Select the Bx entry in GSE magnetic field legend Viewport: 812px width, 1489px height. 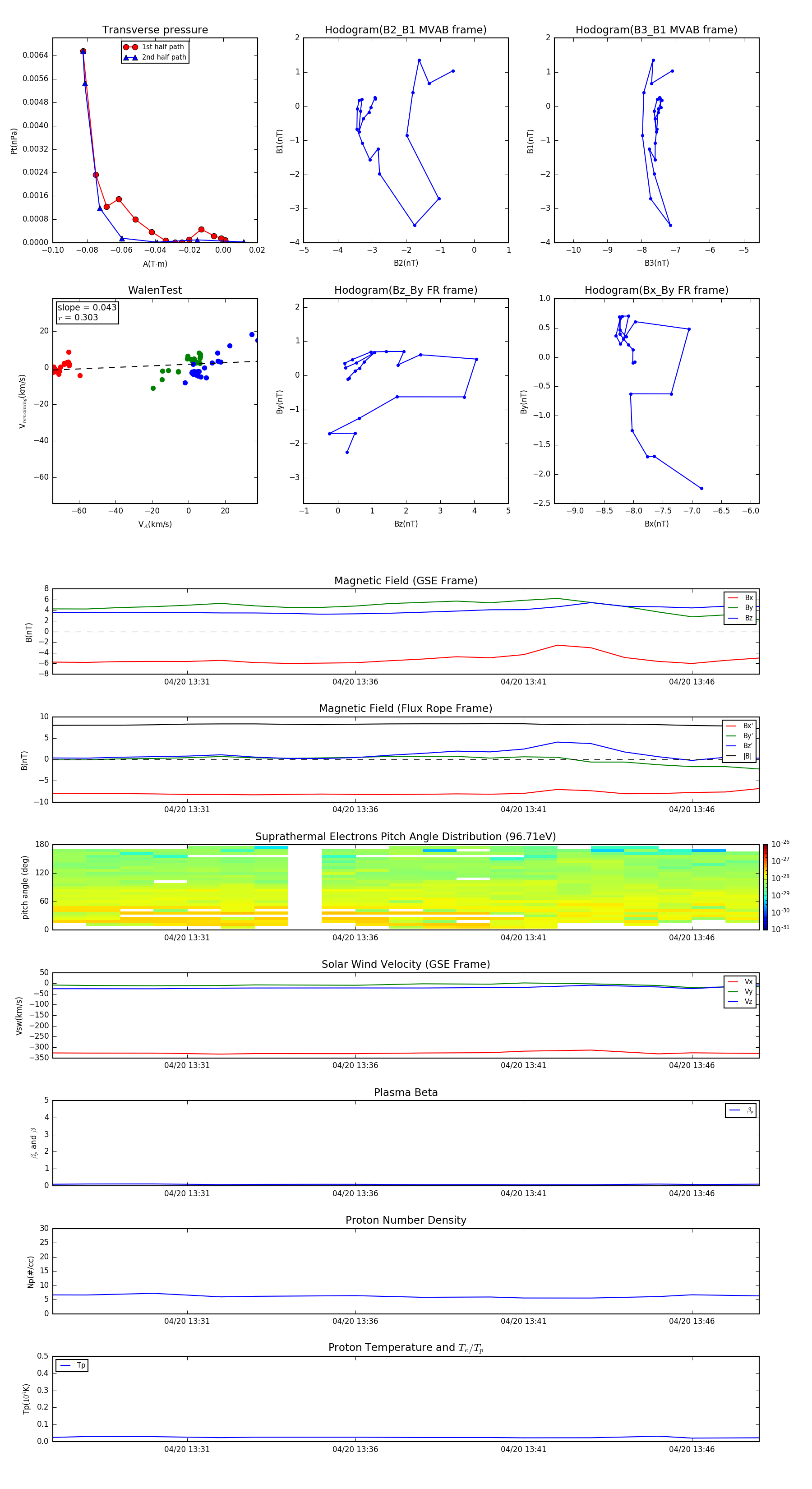[741, 598]
